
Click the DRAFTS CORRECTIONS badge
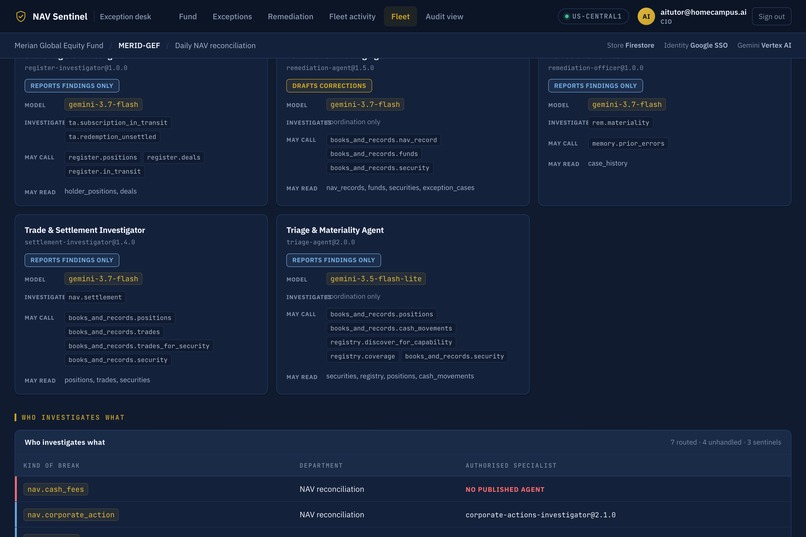[x=329, y=86]
